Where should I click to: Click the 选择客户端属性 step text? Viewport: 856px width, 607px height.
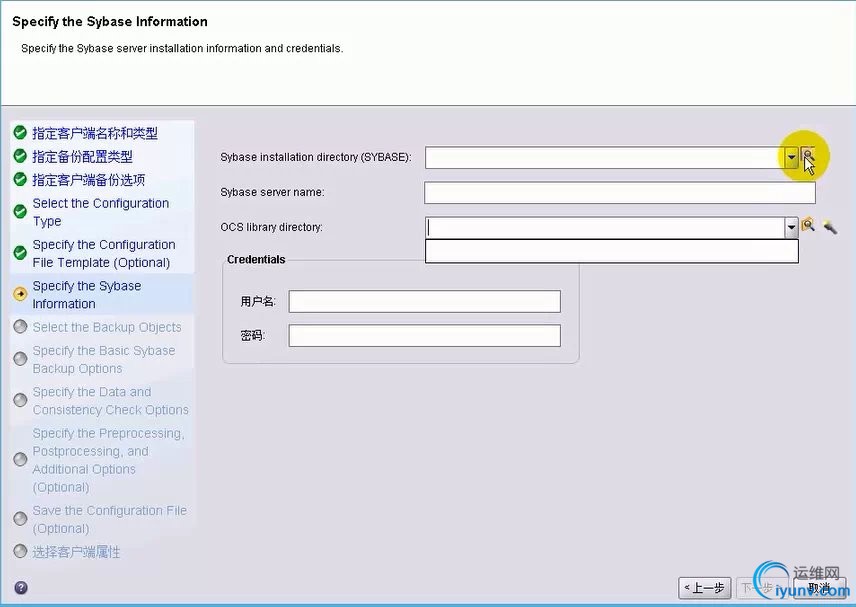[76, 552]
